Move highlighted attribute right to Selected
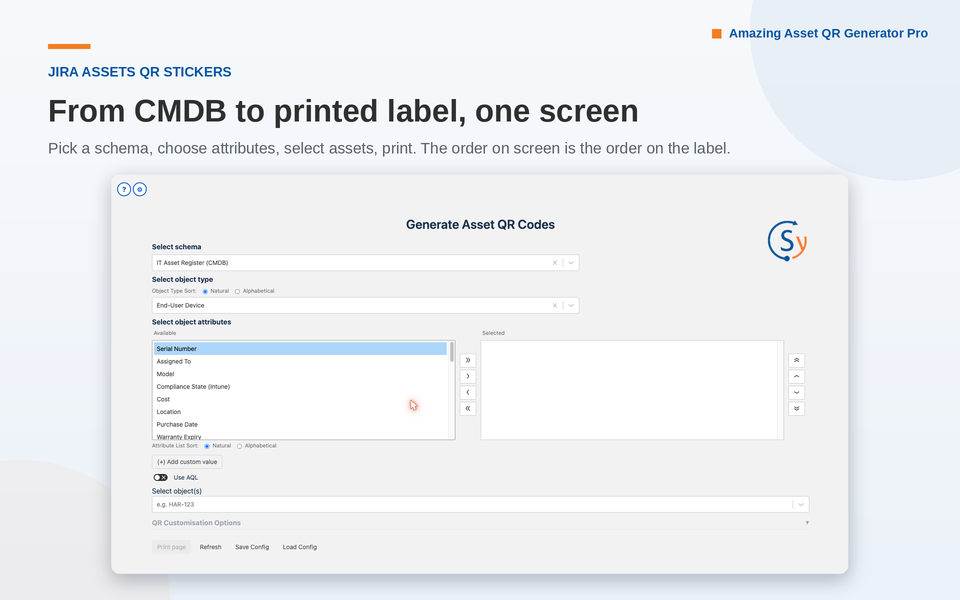The image size is (960, 600). (x=468, y=376)
